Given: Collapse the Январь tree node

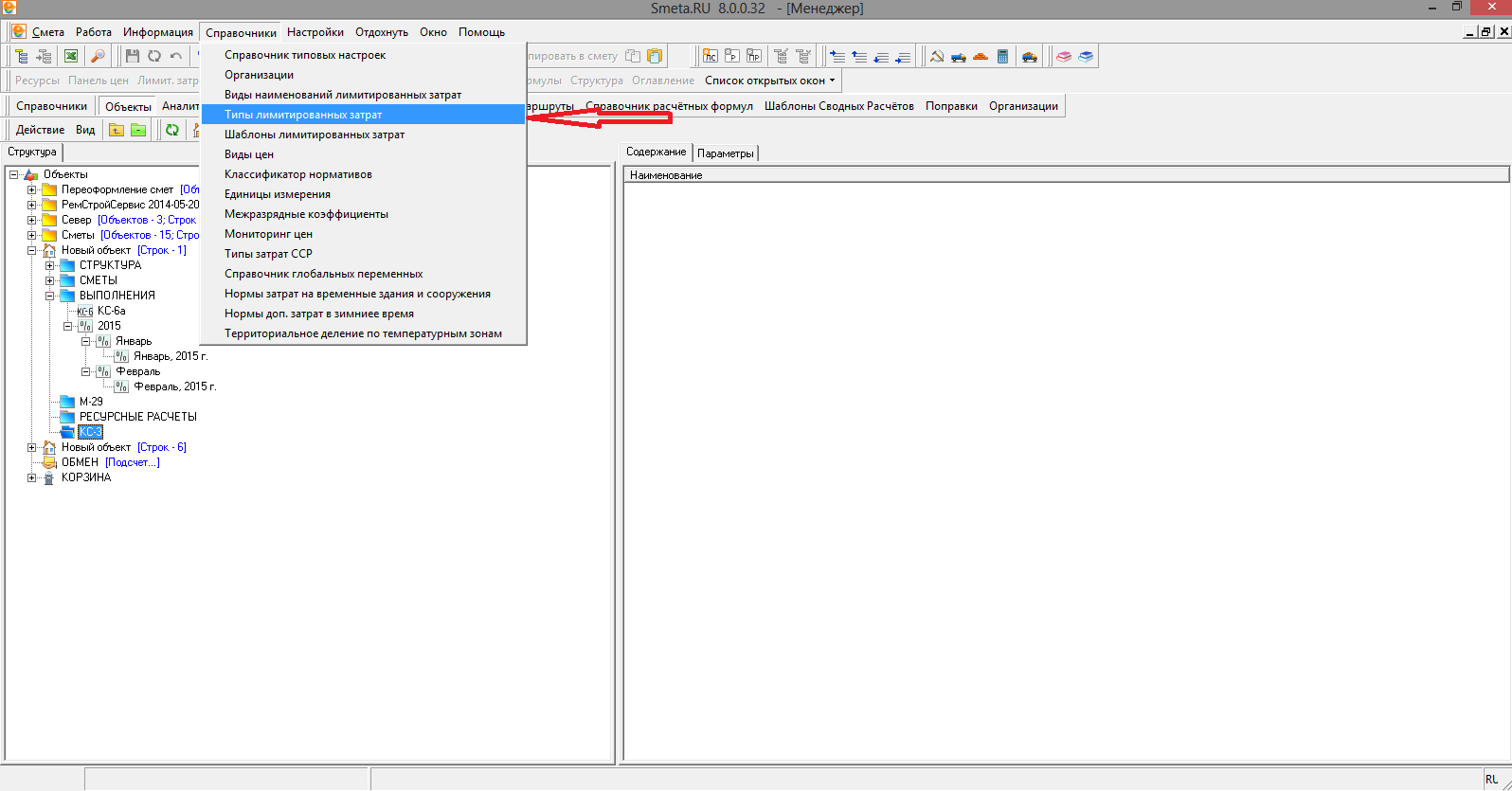Looking at the screenshot, I should tap(86, 341).
